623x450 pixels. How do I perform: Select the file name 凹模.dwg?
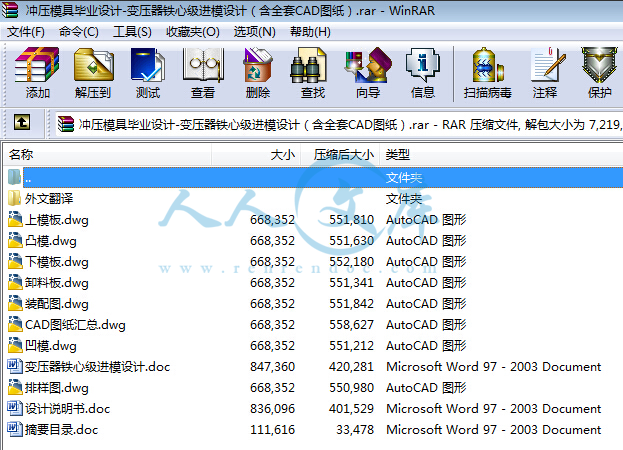[51, 346]
